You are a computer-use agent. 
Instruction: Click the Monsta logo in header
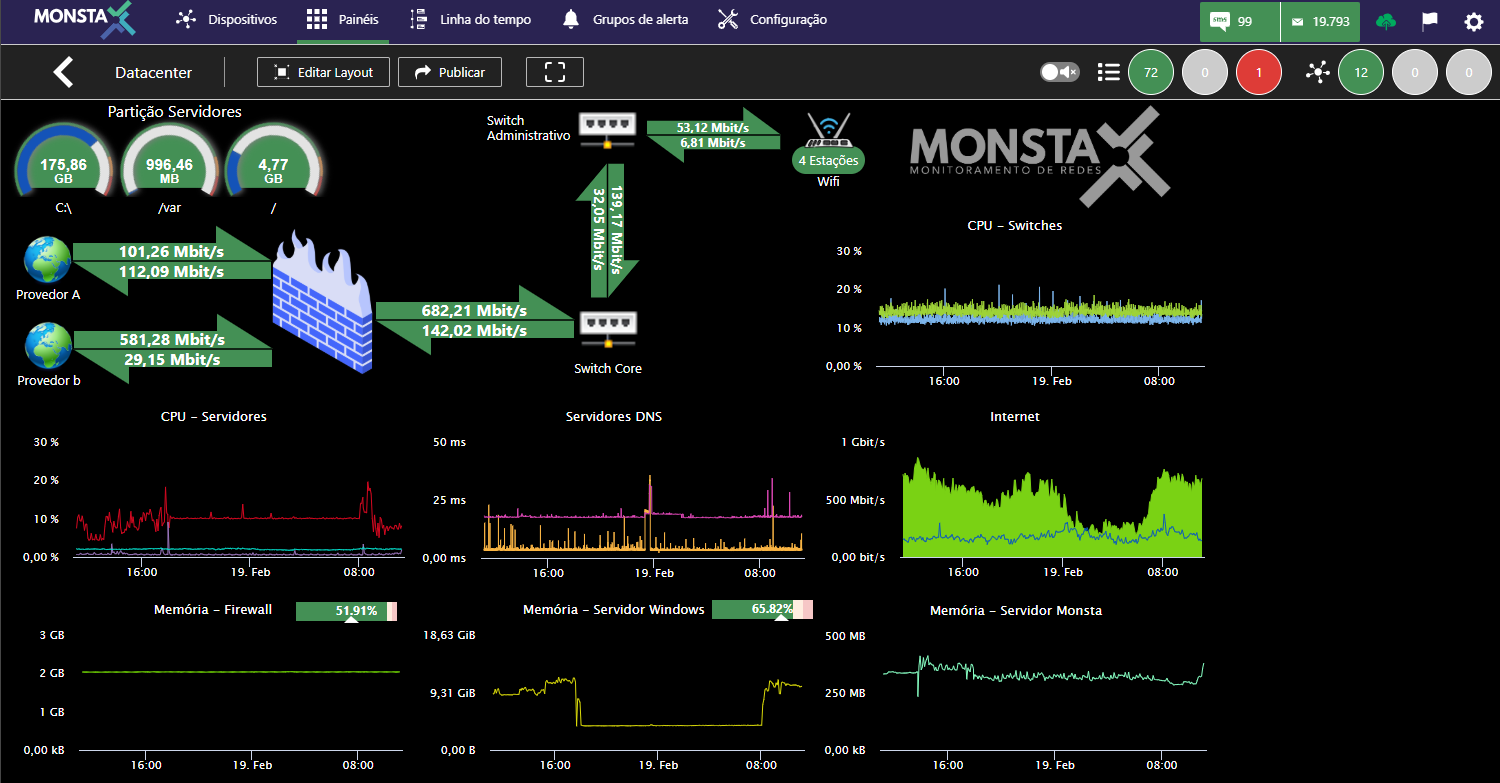click(x=83, y=20)
